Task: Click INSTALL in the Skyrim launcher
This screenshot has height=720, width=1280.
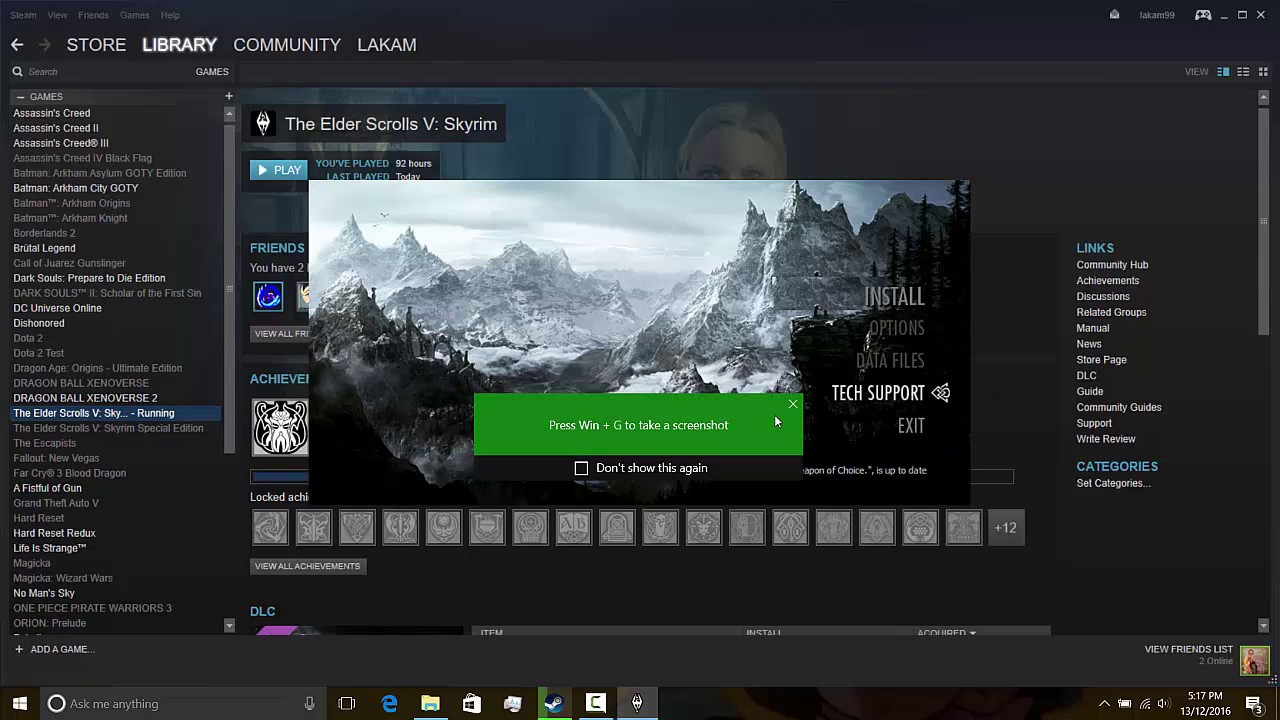Action: tap(894, 297)
